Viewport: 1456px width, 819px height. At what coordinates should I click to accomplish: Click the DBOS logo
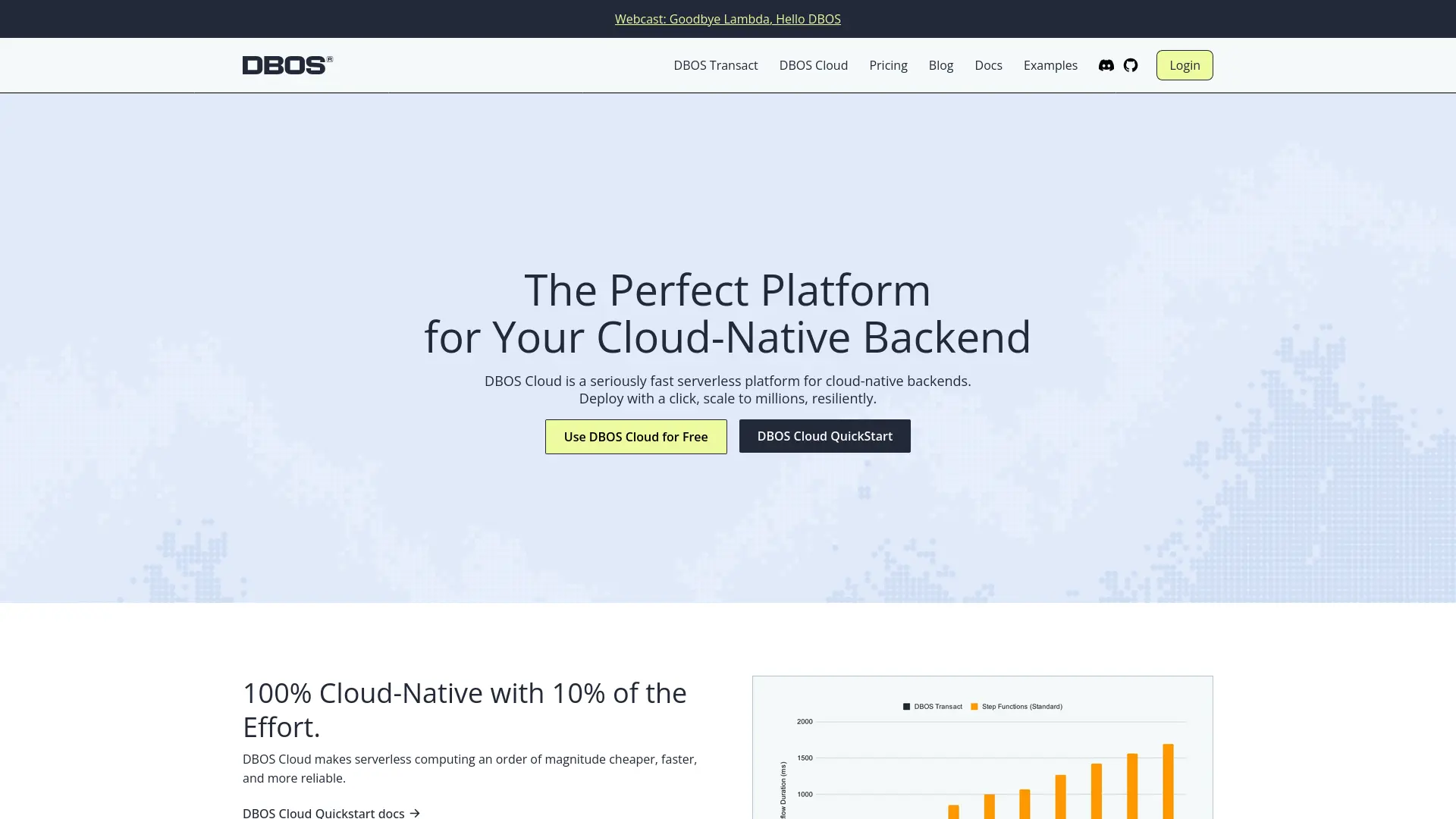pyautogui.click(x=287, y=65)
